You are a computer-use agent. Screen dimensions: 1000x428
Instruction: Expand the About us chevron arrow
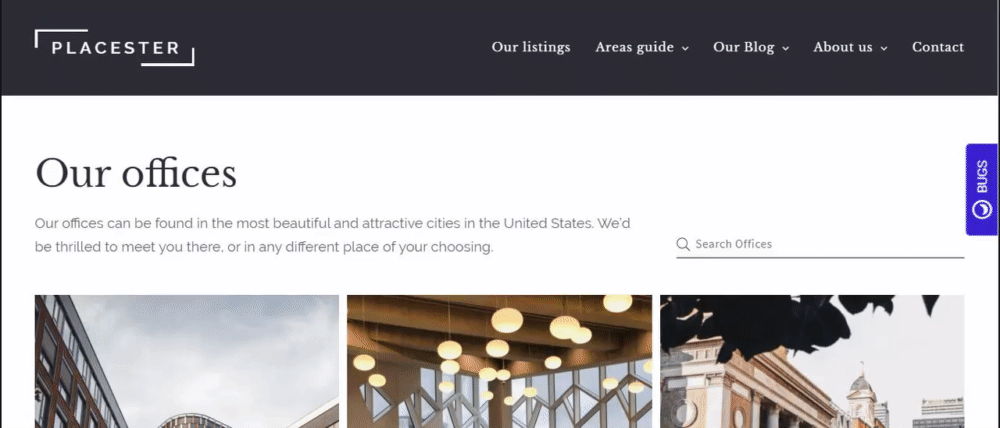point(884,48)
